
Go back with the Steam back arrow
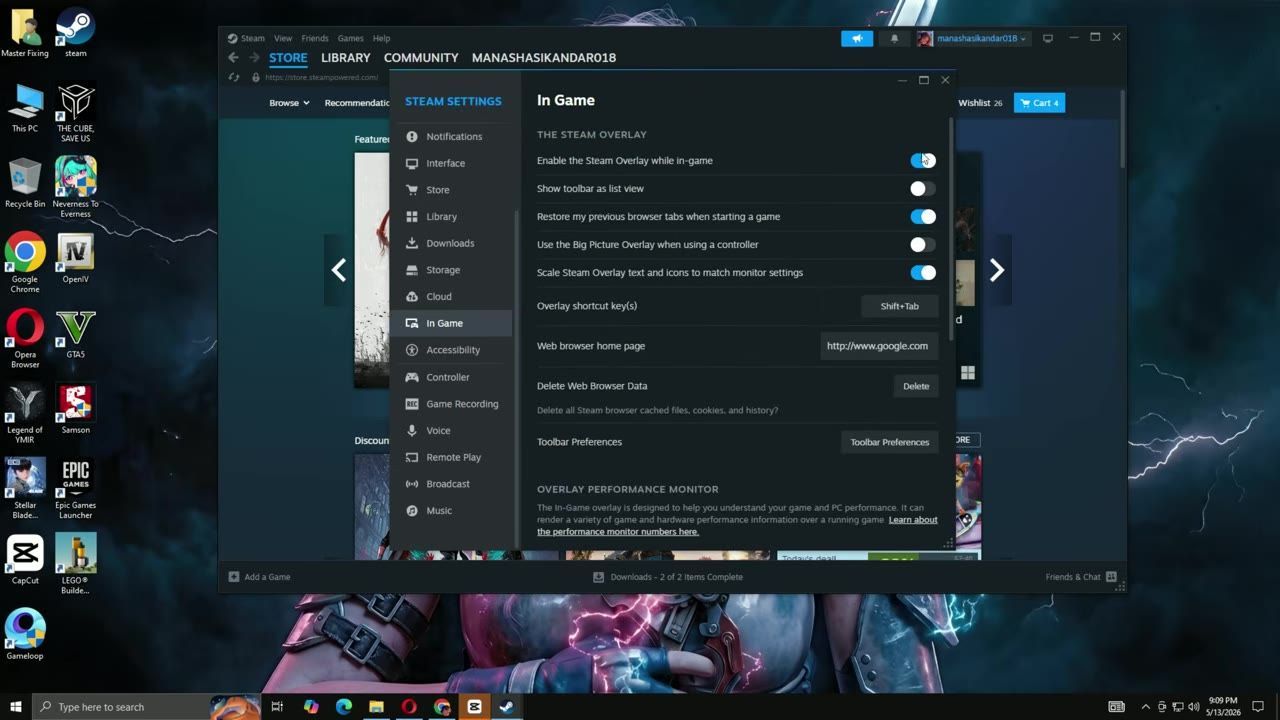click(x=233, y=57)
